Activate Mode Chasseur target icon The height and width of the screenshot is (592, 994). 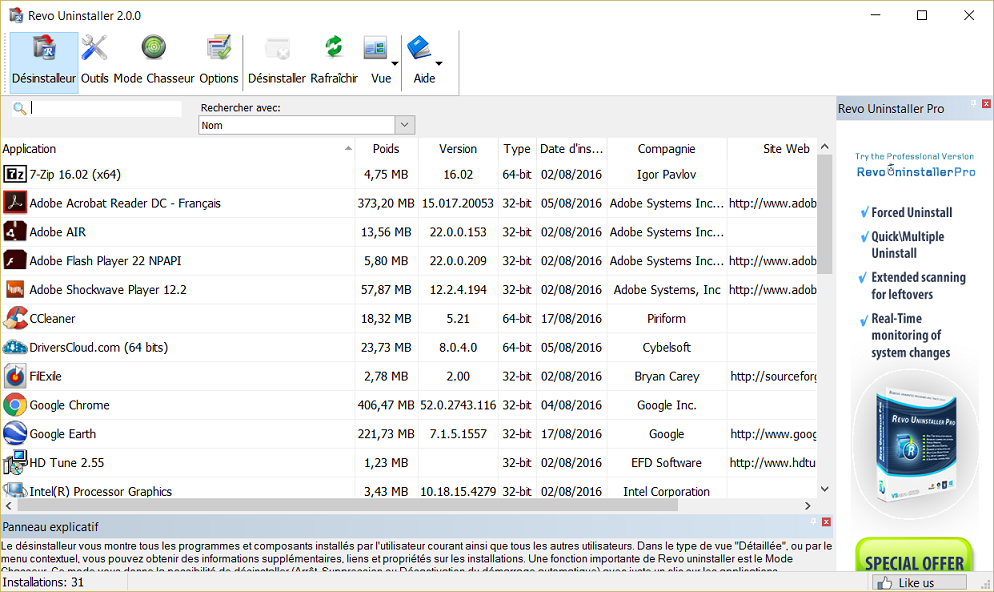(153, 48)
